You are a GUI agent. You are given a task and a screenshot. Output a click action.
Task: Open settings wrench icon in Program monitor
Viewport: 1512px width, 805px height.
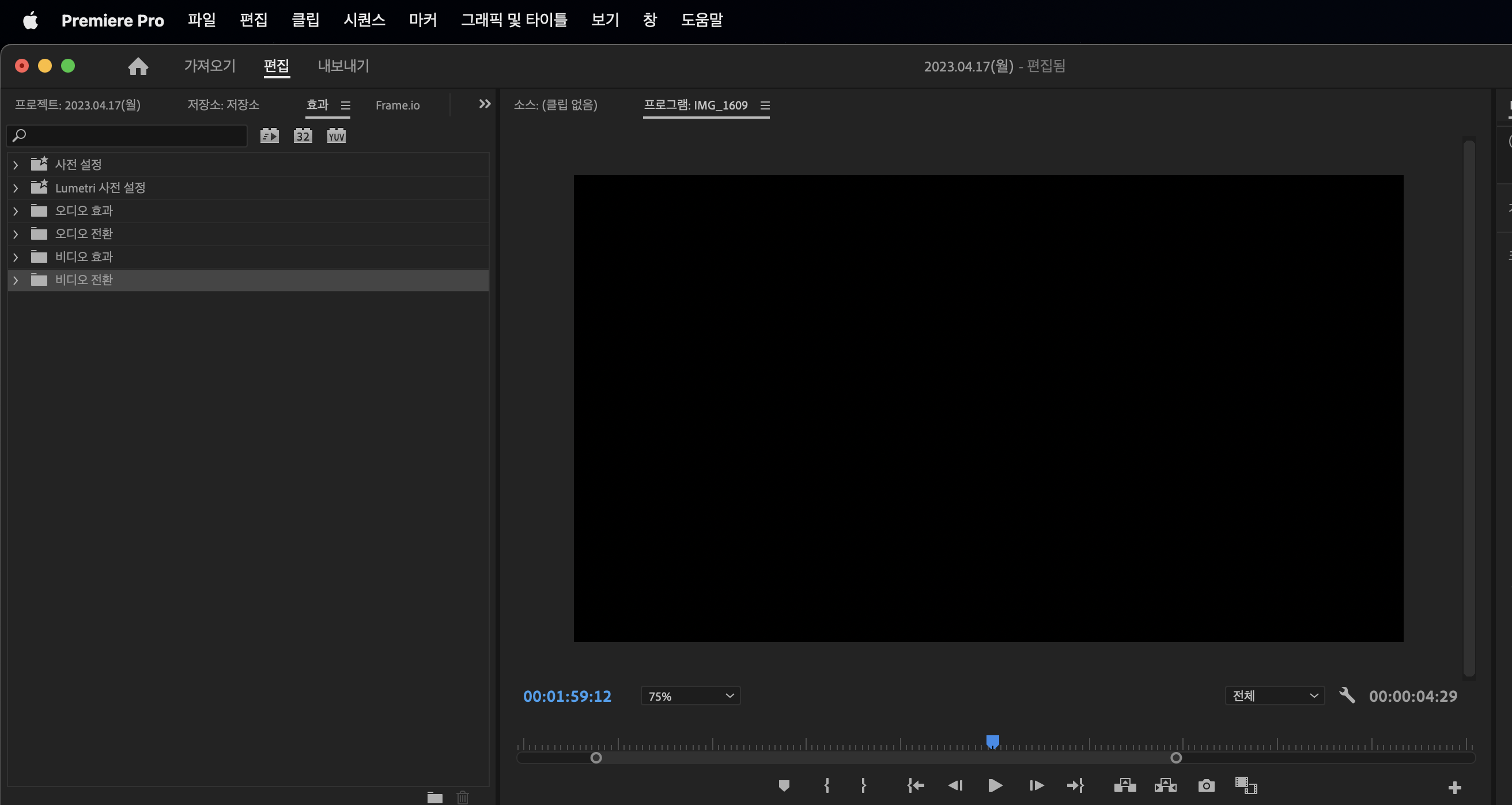pyautogui.click(x=1347, y=696)
